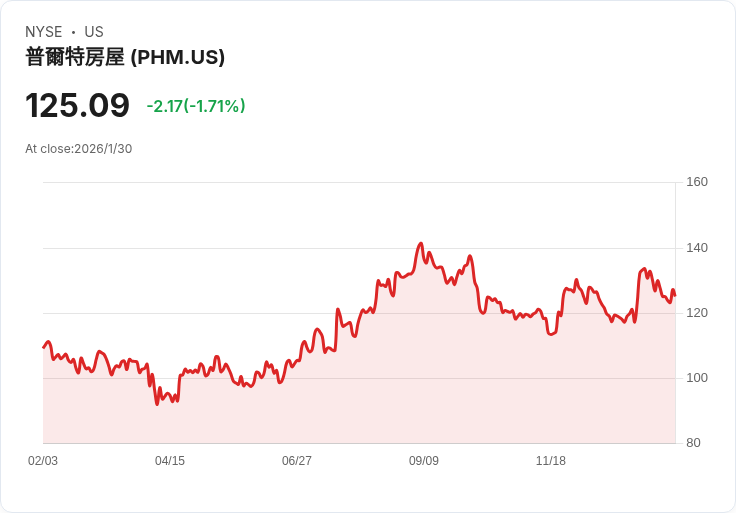Click the green -2.17(-1.71%) change value
This screenshot has height=513, width=736.
(196, 106)
